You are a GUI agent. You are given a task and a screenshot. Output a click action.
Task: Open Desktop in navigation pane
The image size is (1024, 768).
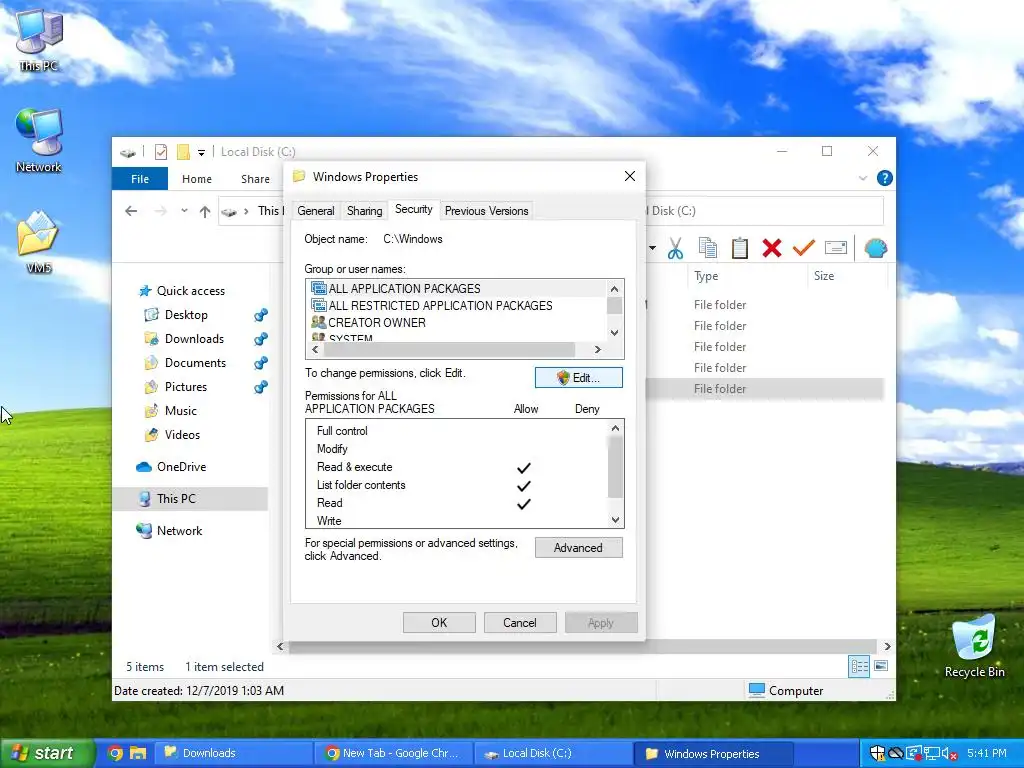tap(186, 315)
